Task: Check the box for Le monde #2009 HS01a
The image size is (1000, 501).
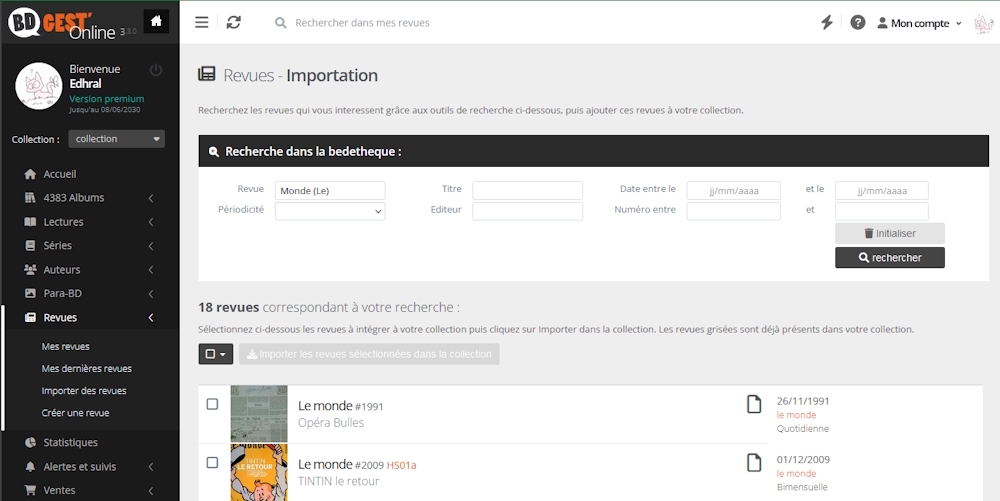Action: point(212,462)
